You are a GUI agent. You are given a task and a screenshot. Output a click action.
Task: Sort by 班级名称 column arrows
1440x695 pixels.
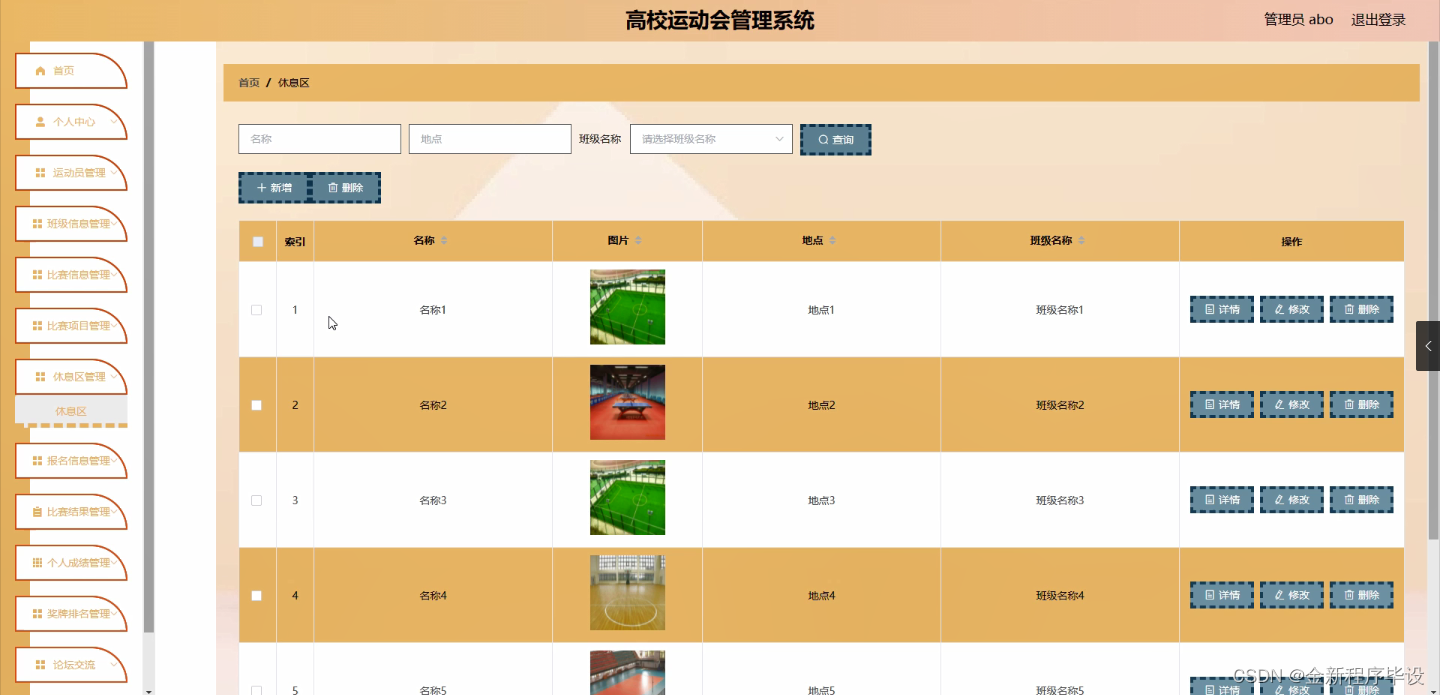click(1082, 241)
